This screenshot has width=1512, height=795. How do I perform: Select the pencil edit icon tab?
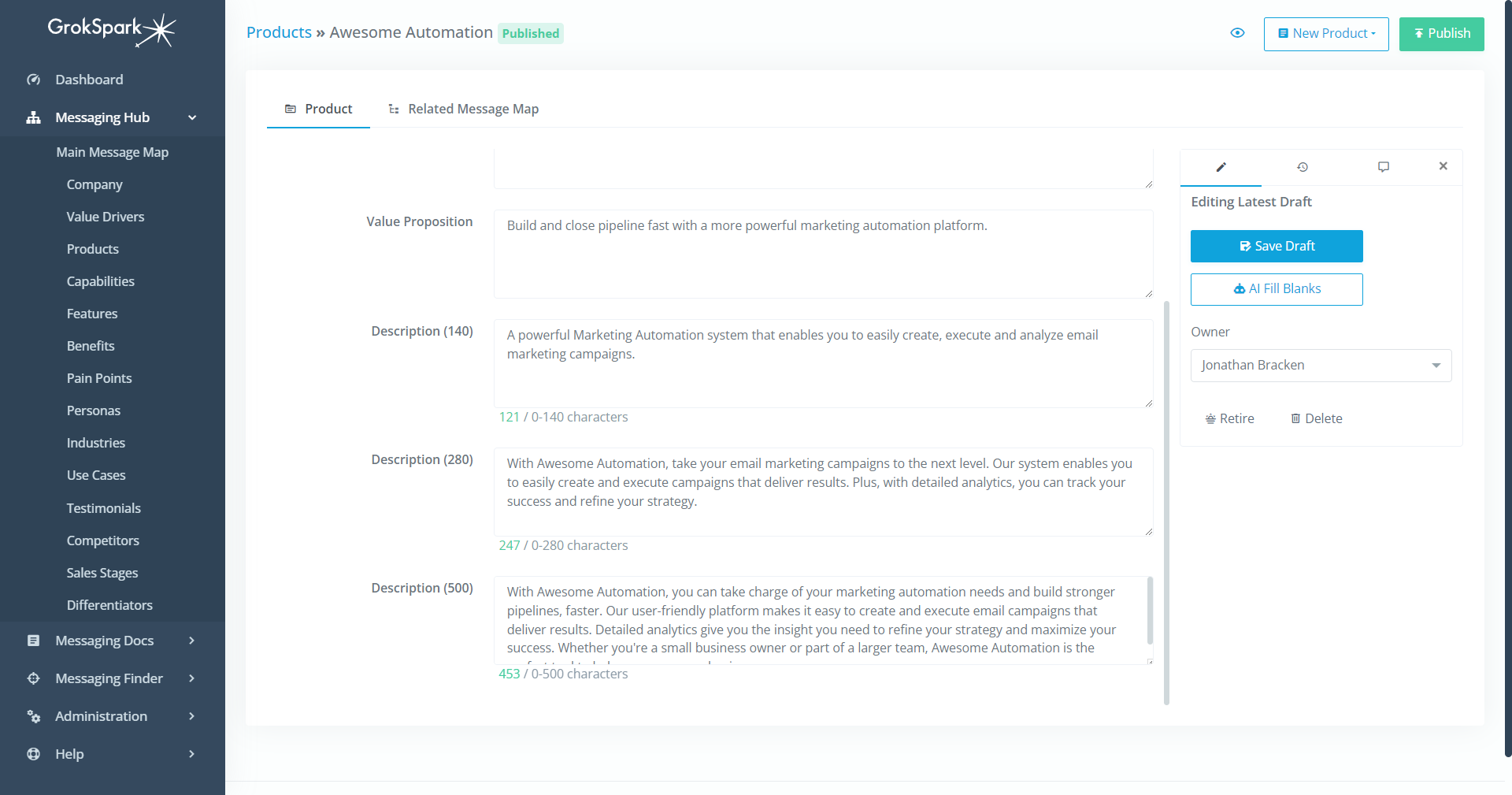1221,167
